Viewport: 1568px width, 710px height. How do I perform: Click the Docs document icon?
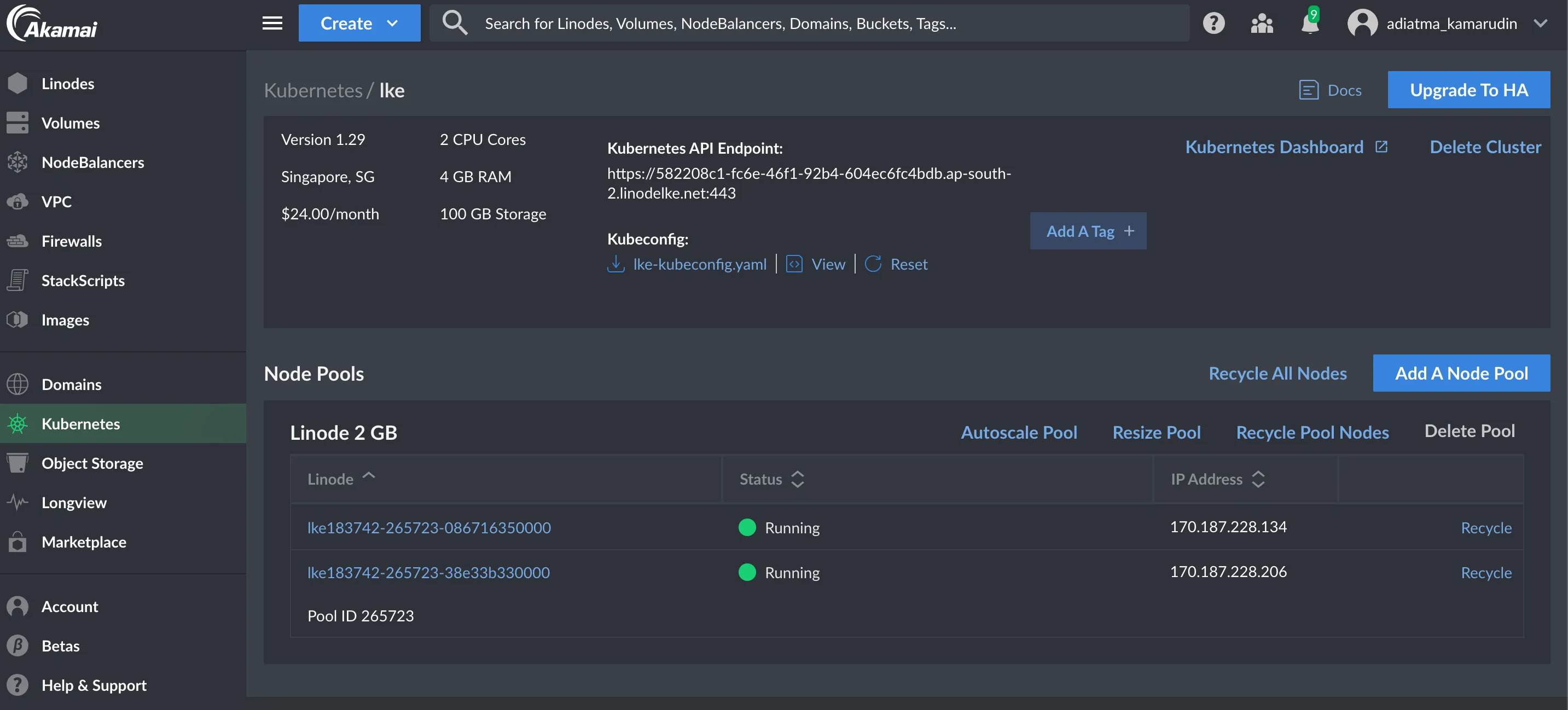(x=1309, y=90)
